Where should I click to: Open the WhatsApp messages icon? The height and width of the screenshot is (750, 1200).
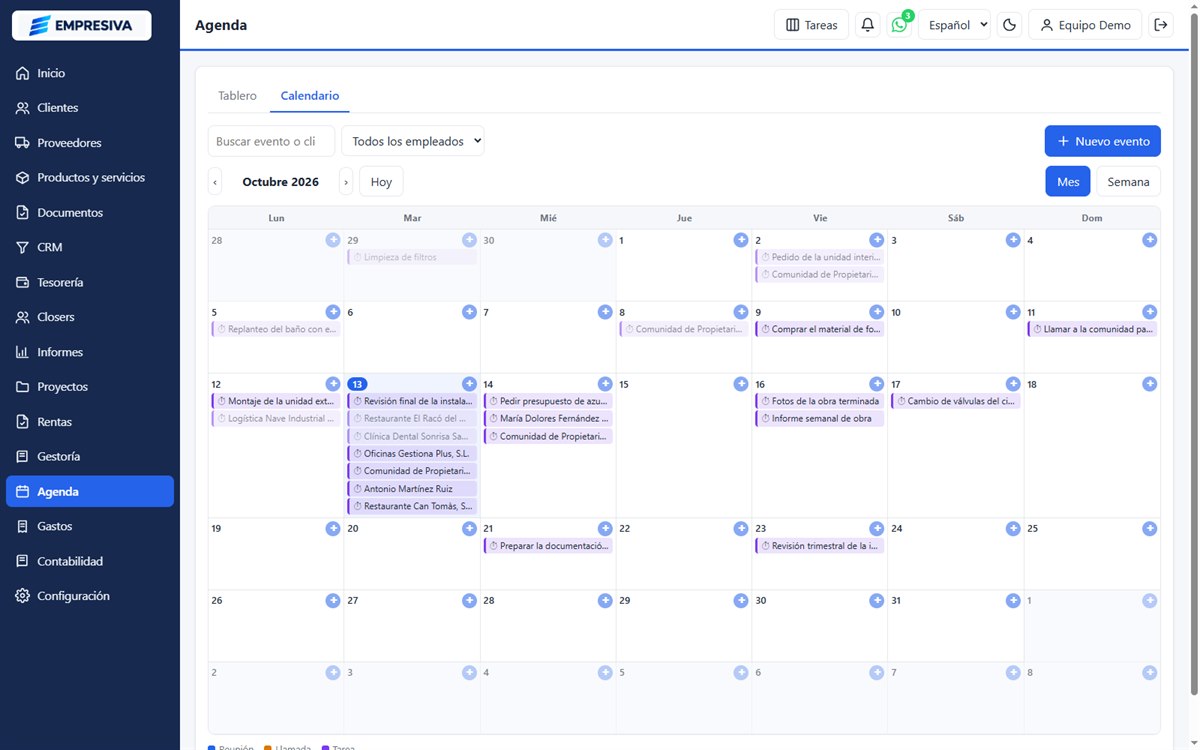[x=899, y=25]
